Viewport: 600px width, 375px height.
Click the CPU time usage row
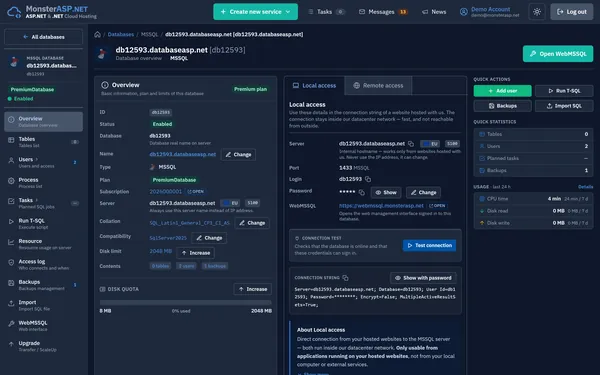[533, 199]
